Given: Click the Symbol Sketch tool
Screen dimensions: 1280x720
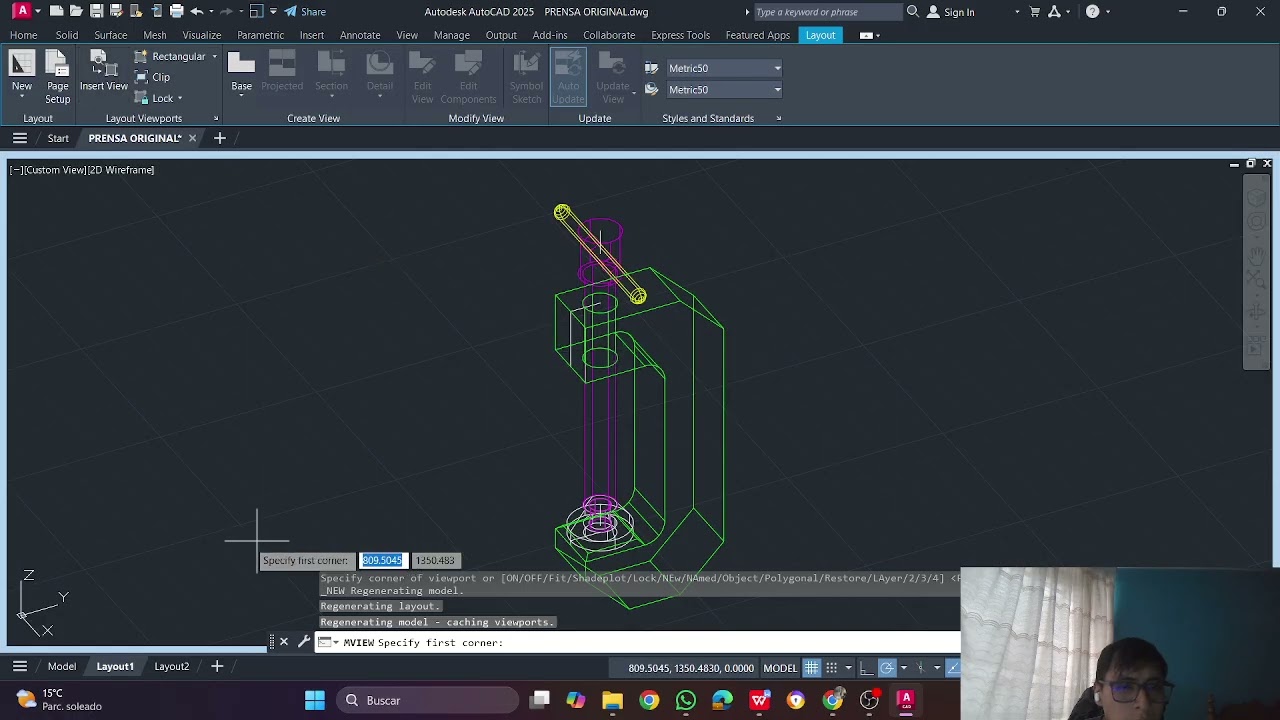Looking at the screenshot, I should point(527,78).
